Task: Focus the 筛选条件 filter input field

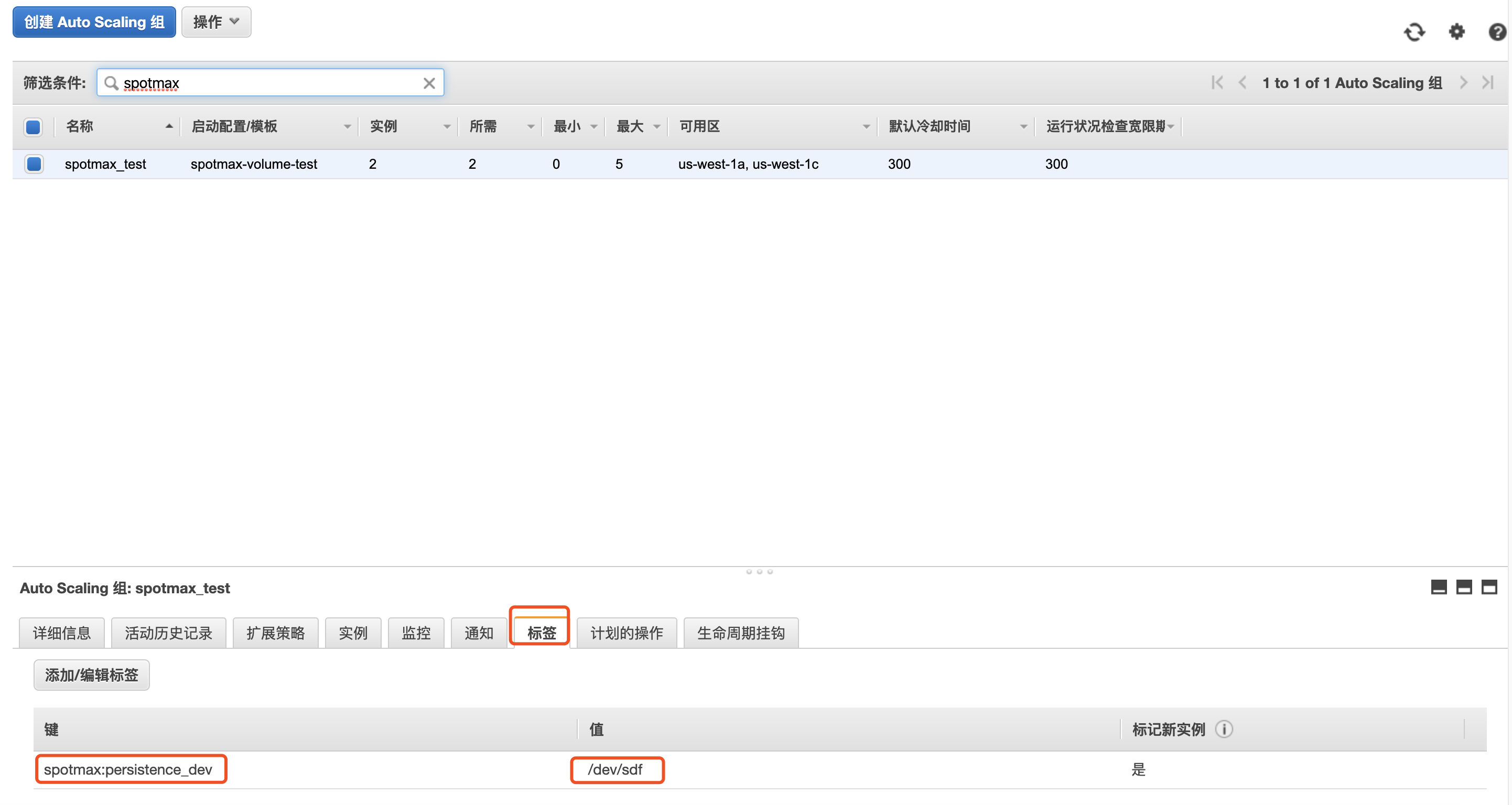Action: 270,83
